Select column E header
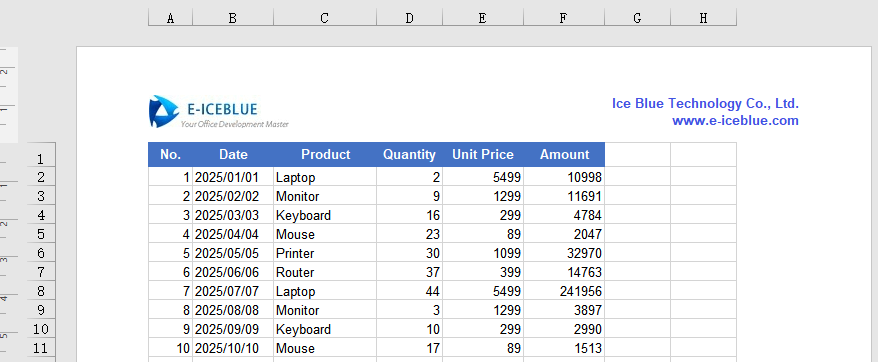Viewport: 878px width, 362px height. click(x=483, y=17)
